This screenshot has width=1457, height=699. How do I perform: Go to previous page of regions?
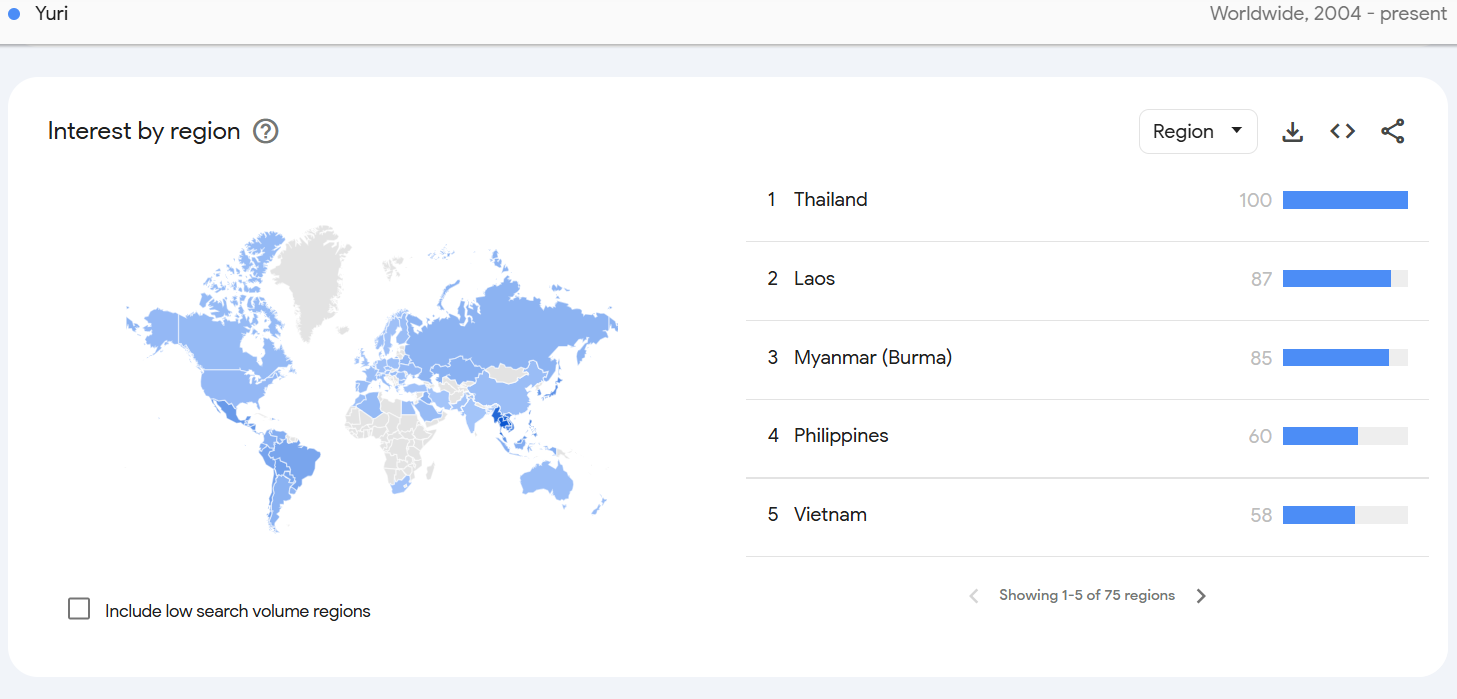974,596
